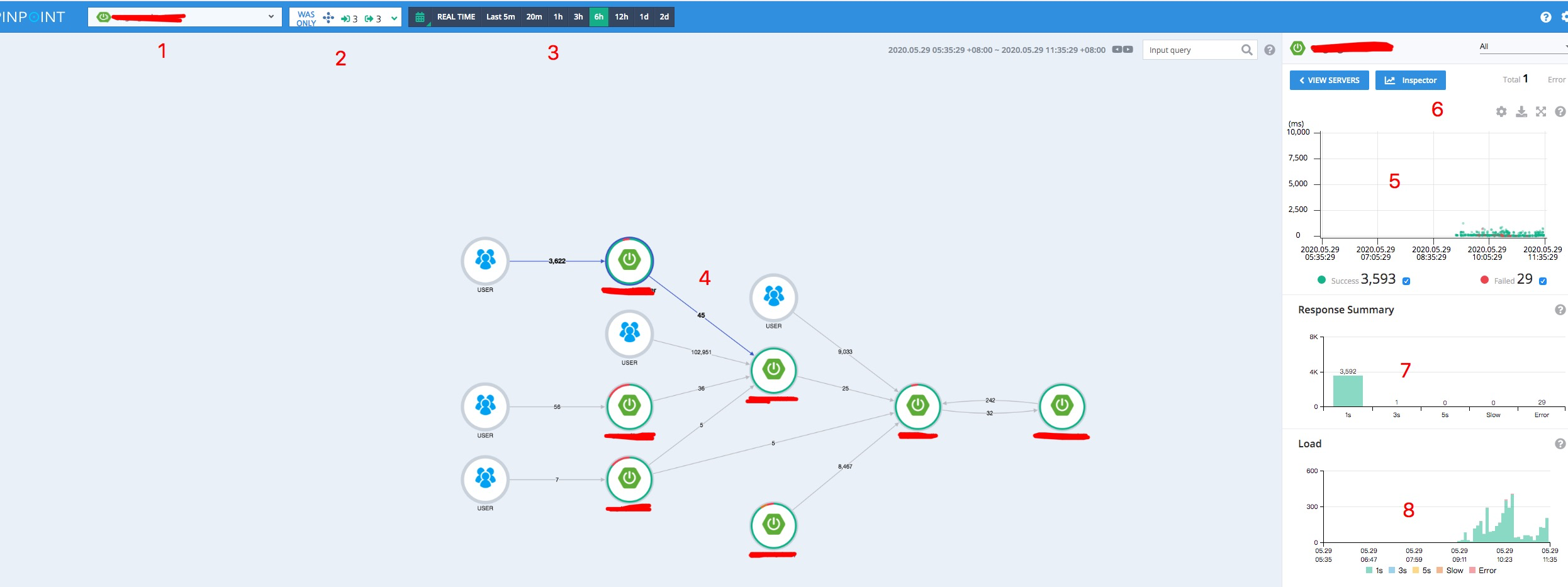Image resolution: width=1568 pixels, height=587 pixels.
Task: Move time range to previous period
Action: point(1117,50)
